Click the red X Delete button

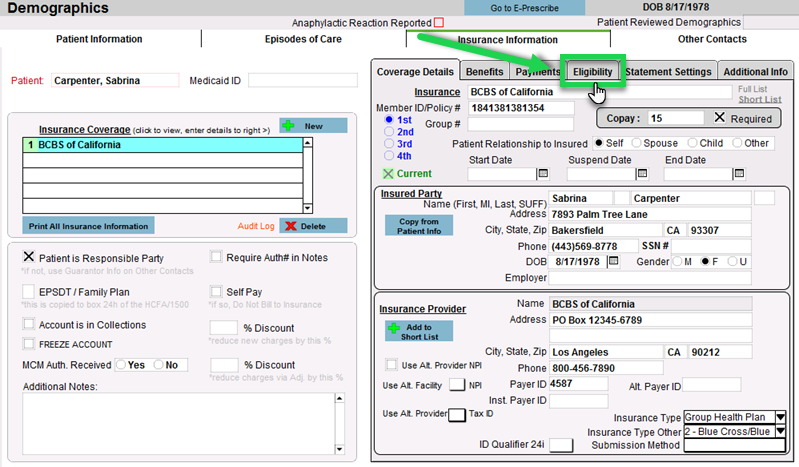click(x=313, y=226)
